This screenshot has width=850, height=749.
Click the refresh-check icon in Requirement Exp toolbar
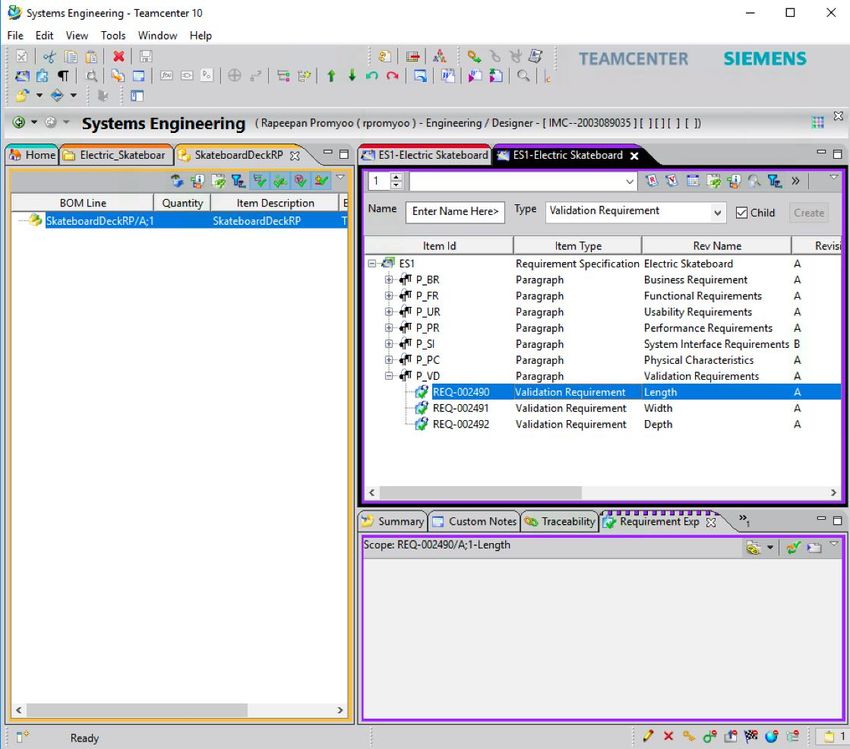794,548
